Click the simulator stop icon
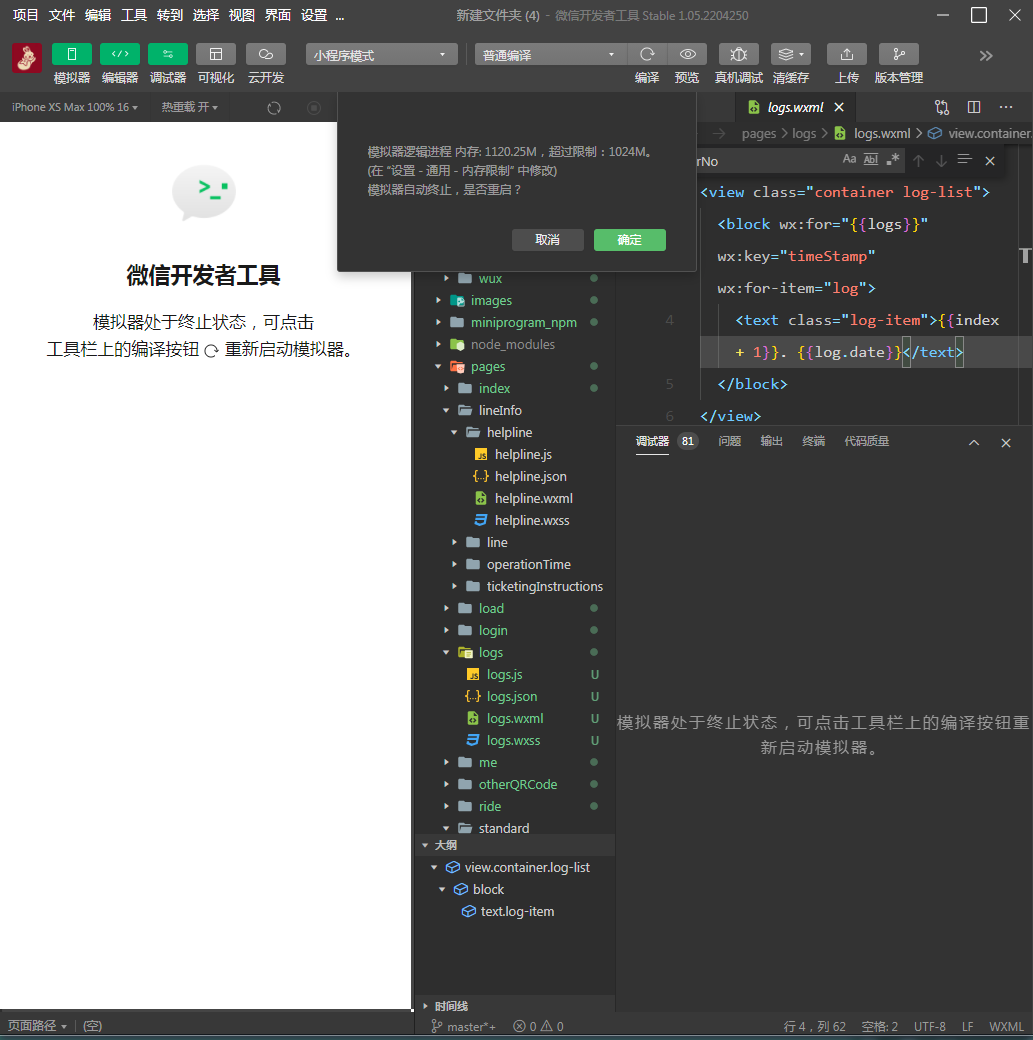The image size is (1033, 1040). pyautogui.click(x=314, y=108)
